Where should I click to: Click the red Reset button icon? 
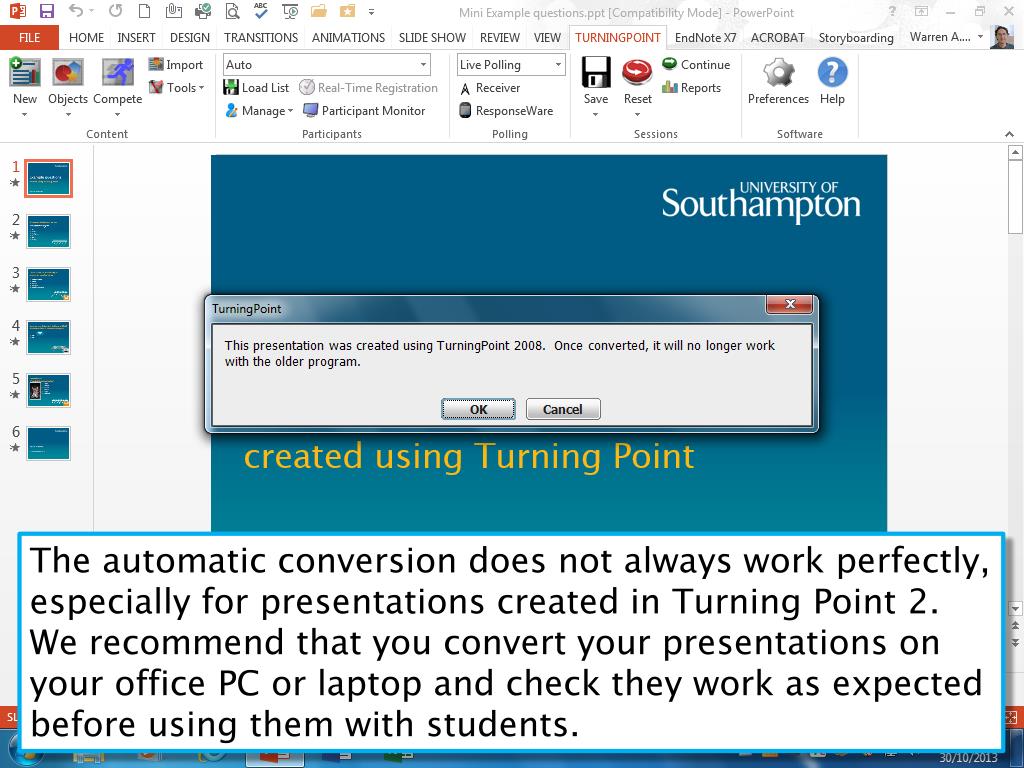pyautogui.click(x=637, y=72)
